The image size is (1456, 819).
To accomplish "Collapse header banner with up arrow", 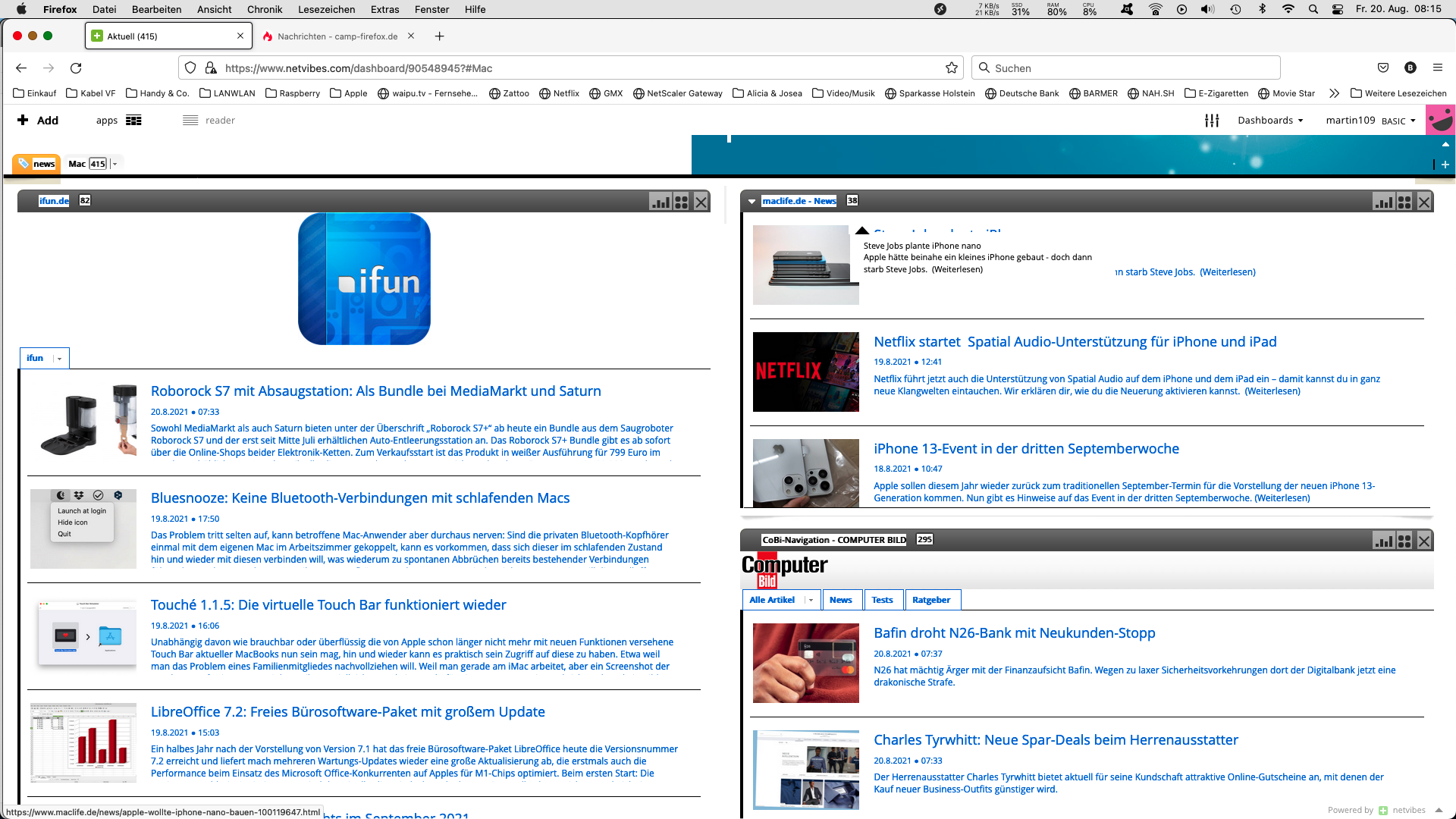I will [x=1445, y=144].
